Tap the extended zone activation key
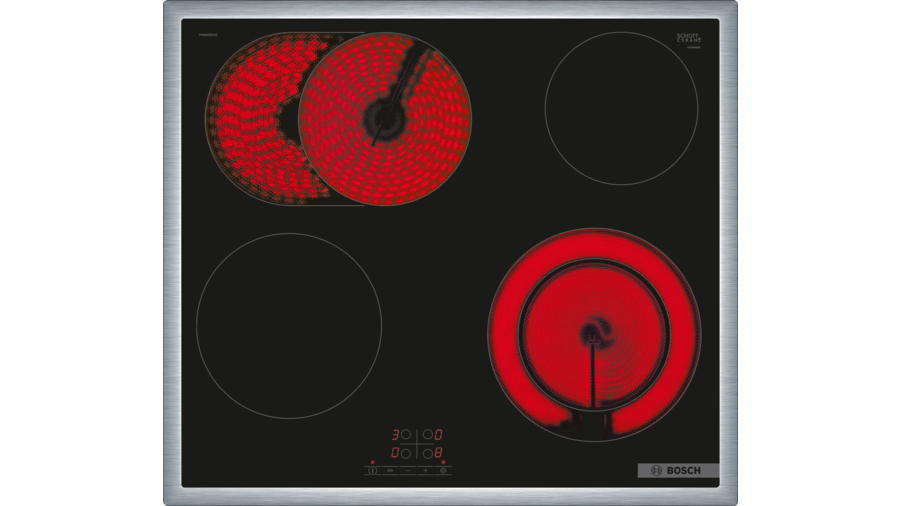 coord(443,470)
